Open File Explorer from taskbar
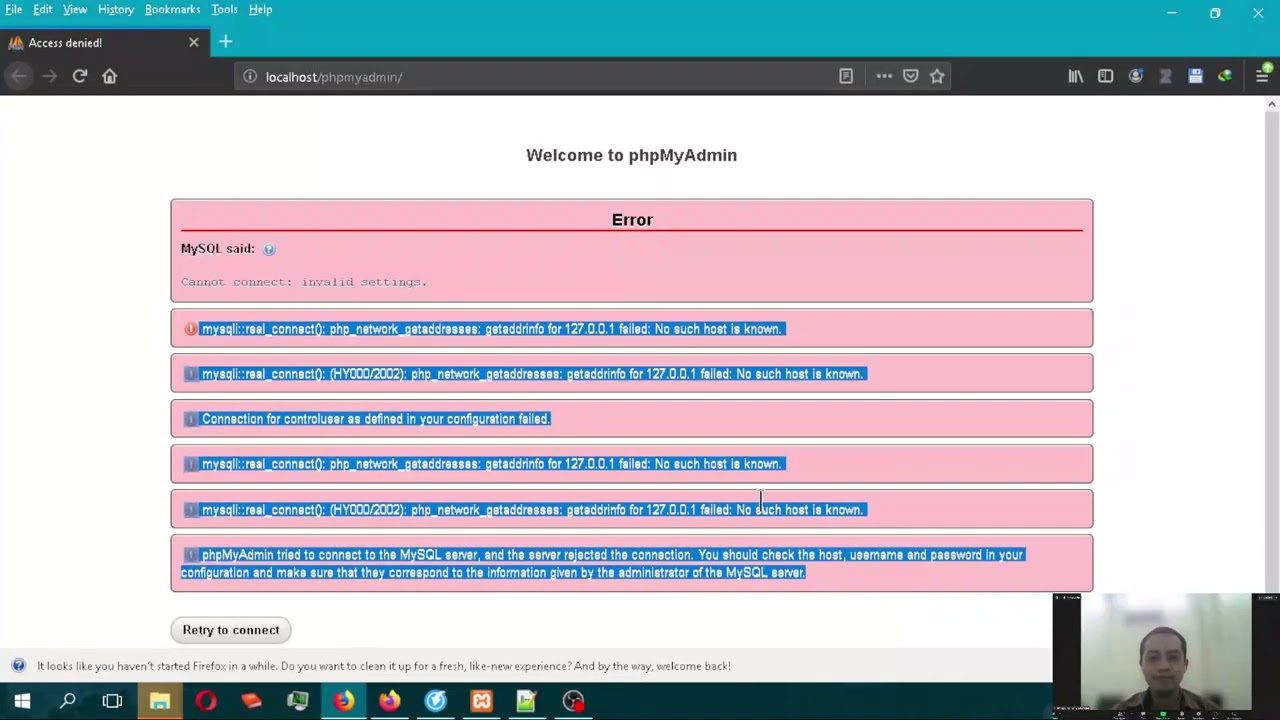 click(159, 701)
